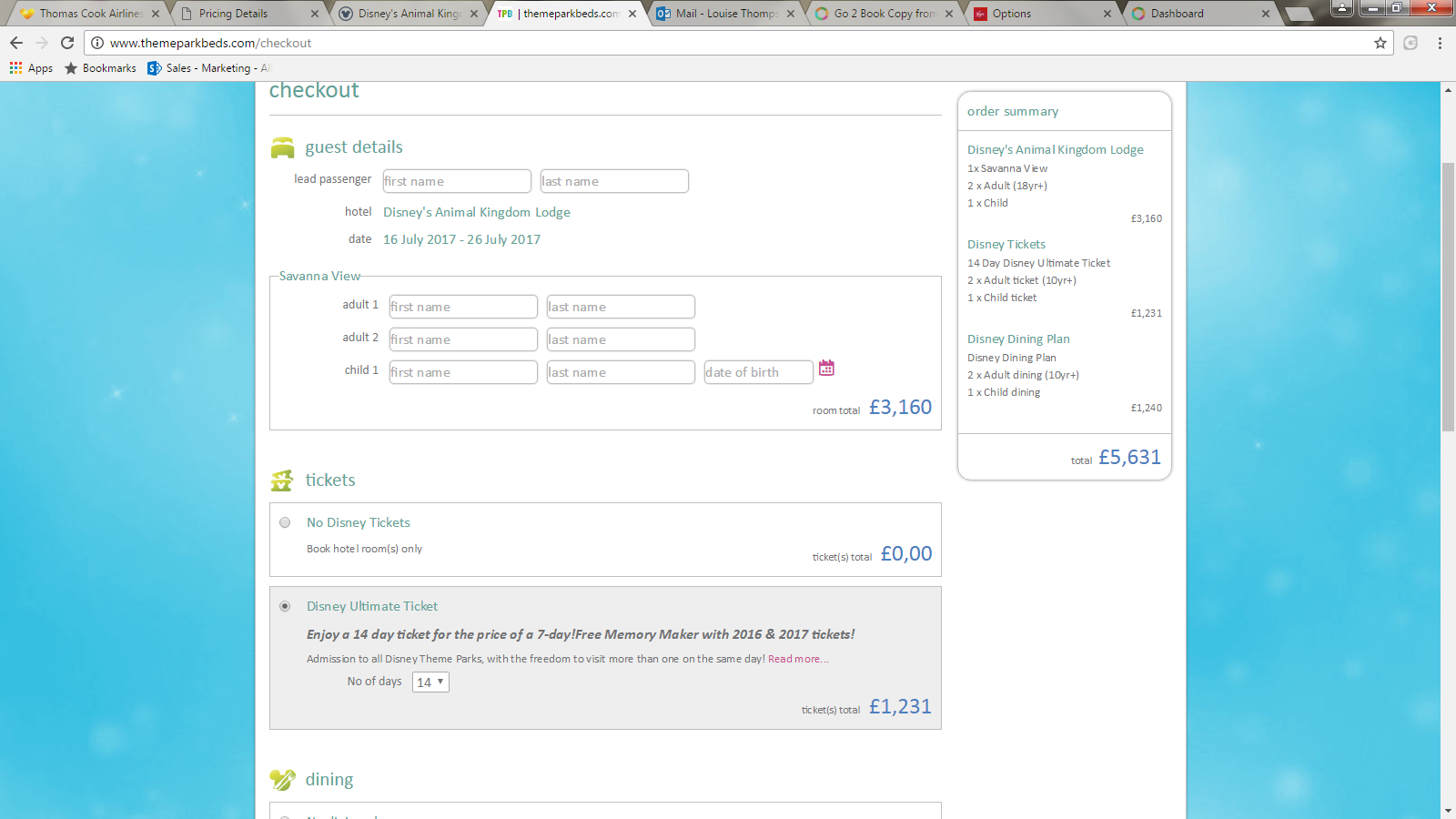This screenshot has height=819, width=1456.
Task: Click the browser address bar URL
Action: click(x=210, y=43)
